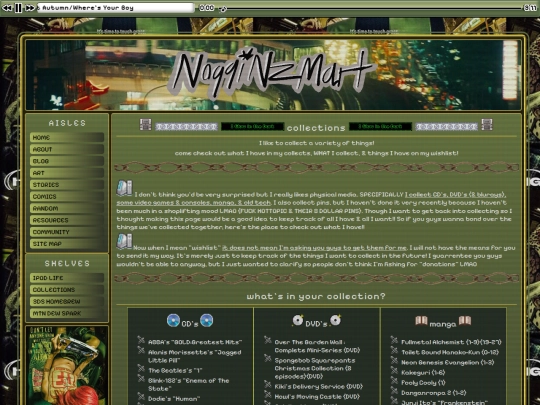Viewport: 540px width, 405px height.
Task: Open the RESOURCES page
Action: click(67, 220)
